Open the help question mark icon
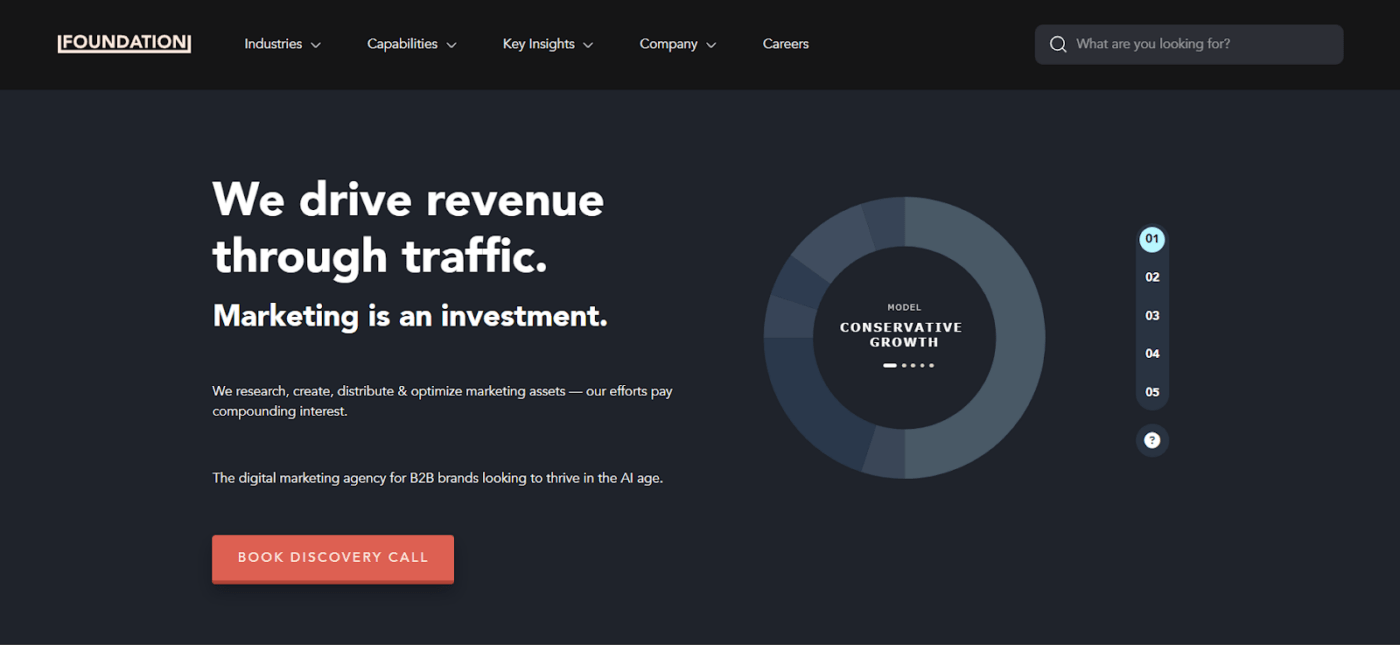This screenshot has height=645, width=1400. (1152, 440)
